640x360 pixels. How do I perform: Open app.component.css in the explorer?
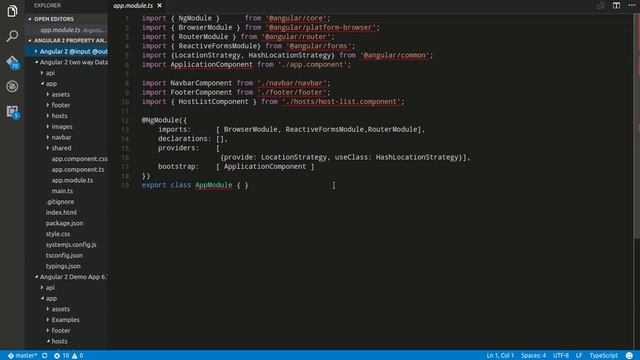[x=80, y=159]
